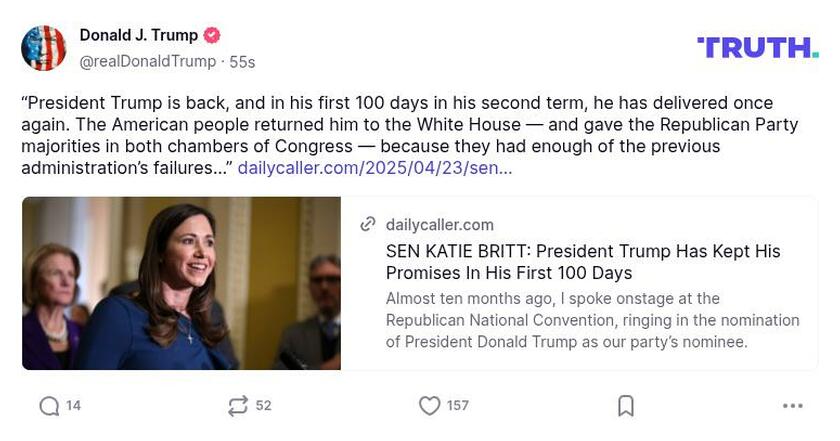Open the dailycaller.com/2025/04/23 link in post text
840x441 pixels.
[x=375, y=168]
